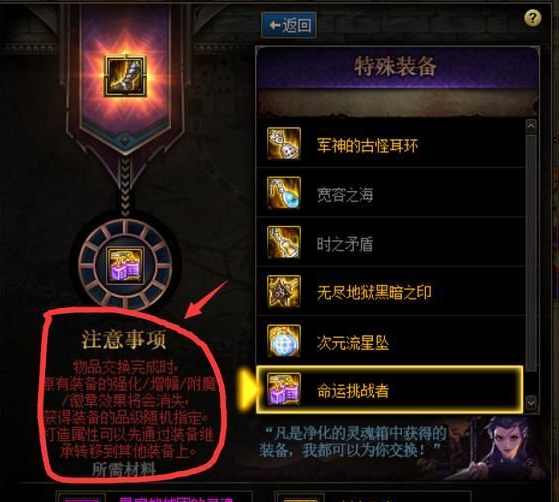Choose 时之矛盾 in equipment list
This screenshot has height=502, width=559.
[x=391, y=242]
